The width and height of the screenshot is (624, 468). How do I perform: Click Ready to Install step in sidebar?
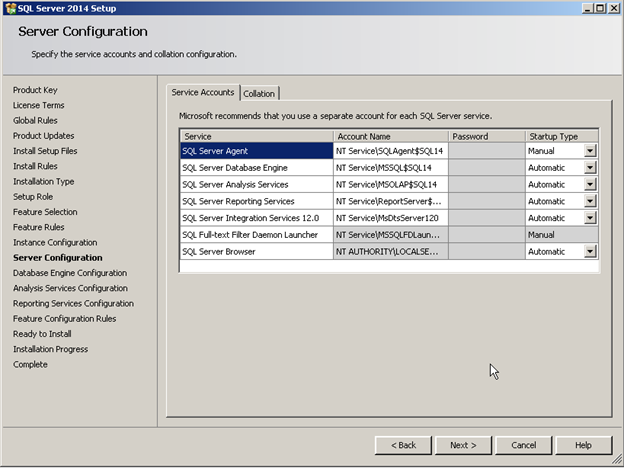coord(42,334)
